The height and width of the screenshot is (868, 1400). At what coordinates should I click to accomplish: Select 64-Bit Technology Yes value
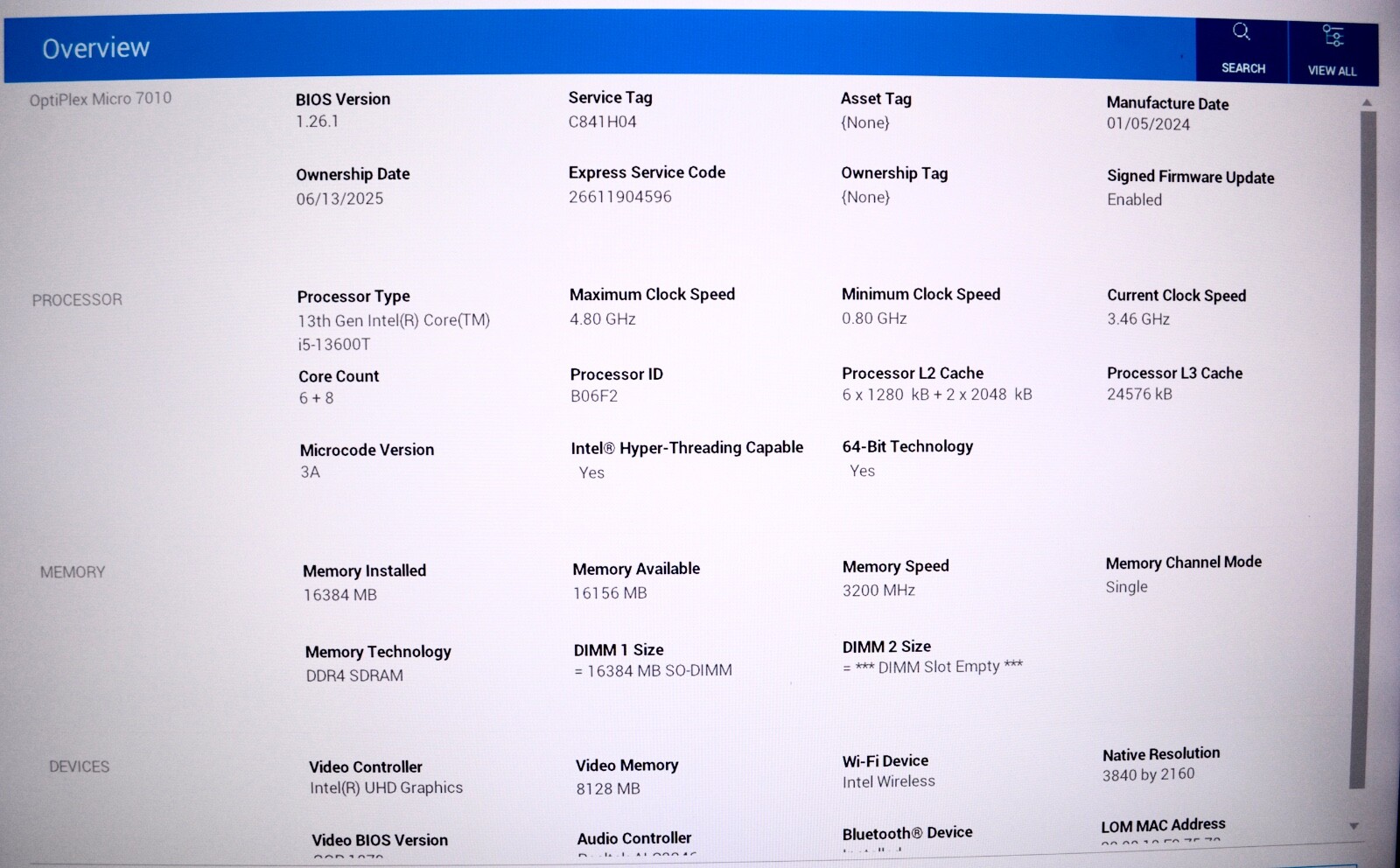pyautogui.click(x=862, y=472)
